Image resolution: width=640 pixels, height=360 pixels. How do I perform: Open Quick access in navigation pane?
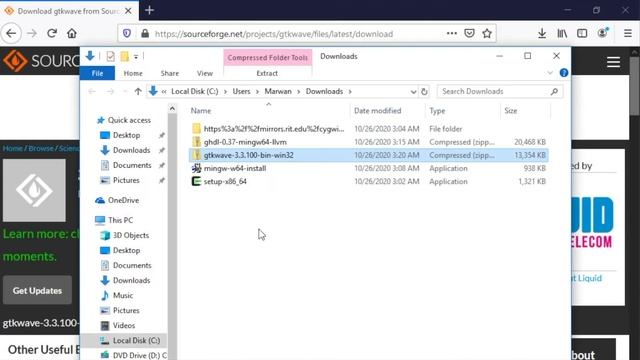click(129, 120)
